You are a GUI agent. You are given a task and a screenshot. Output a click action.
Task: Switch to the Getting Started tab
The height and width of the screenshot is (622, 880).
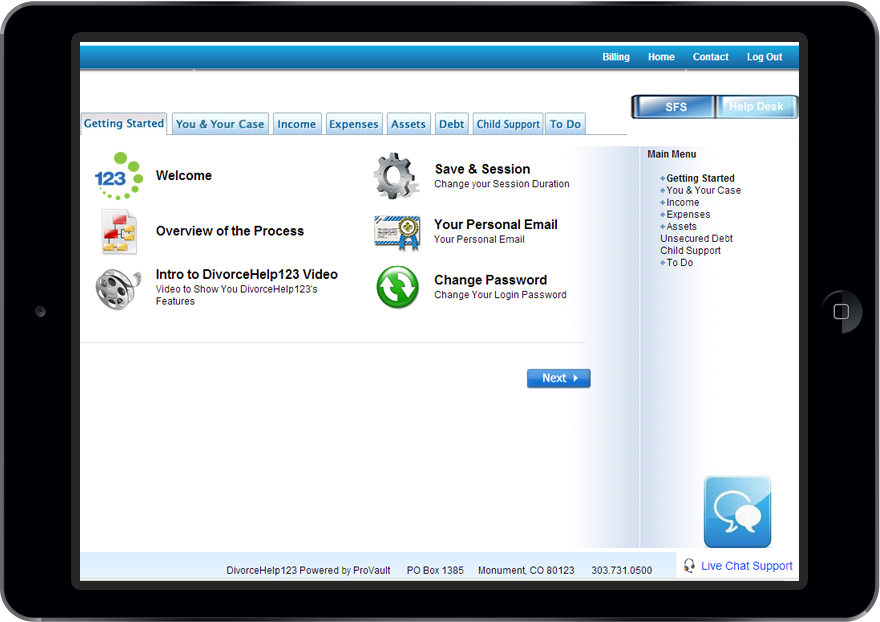pyautogui.click(x=123, y=124)
